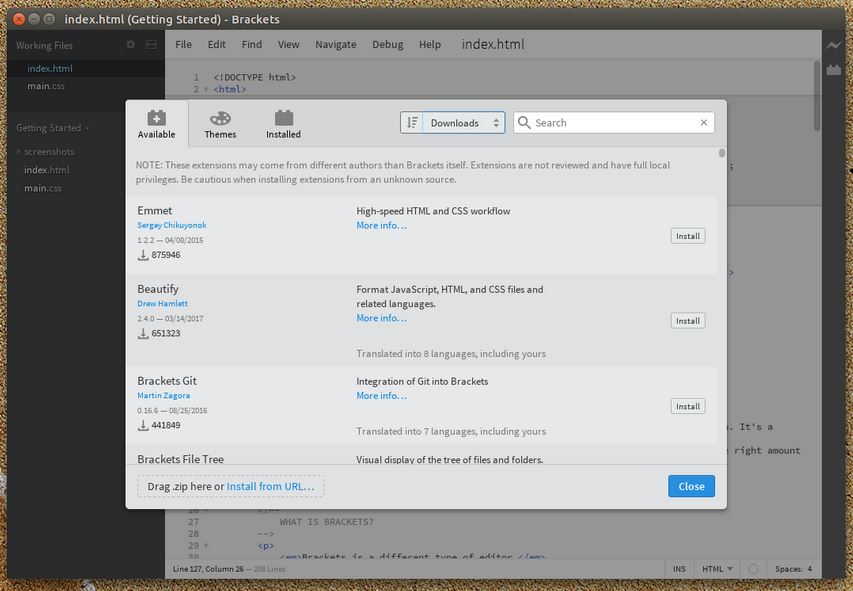
Task: Click the Drag .zip here drop area
Action: (x=231, y=486)
